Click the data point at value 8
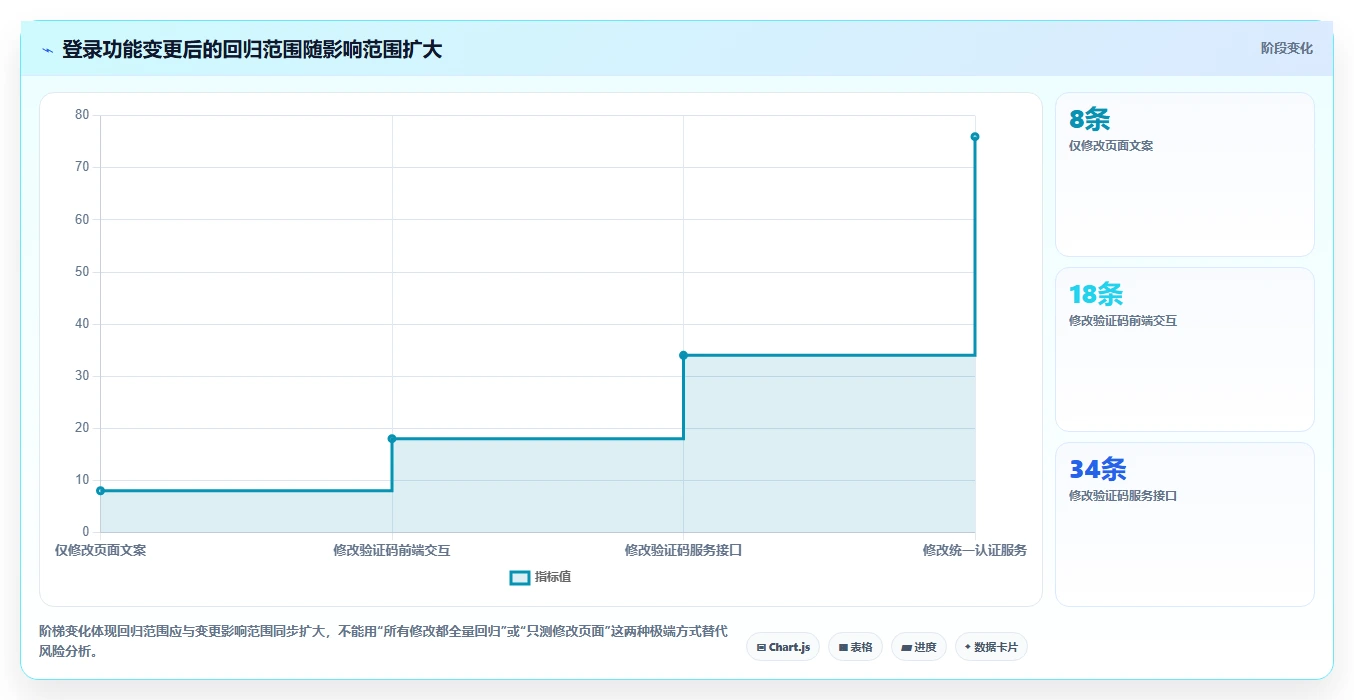 pos(100,490)
